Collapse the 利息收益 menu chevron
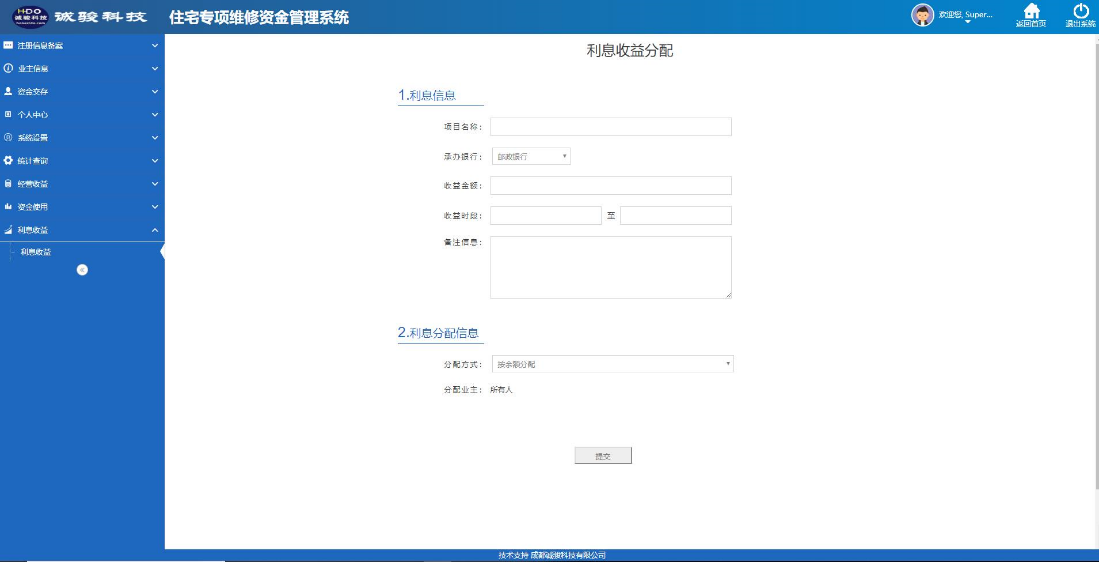Viewport: 1099px width, 562px height. tap(154, 230)
